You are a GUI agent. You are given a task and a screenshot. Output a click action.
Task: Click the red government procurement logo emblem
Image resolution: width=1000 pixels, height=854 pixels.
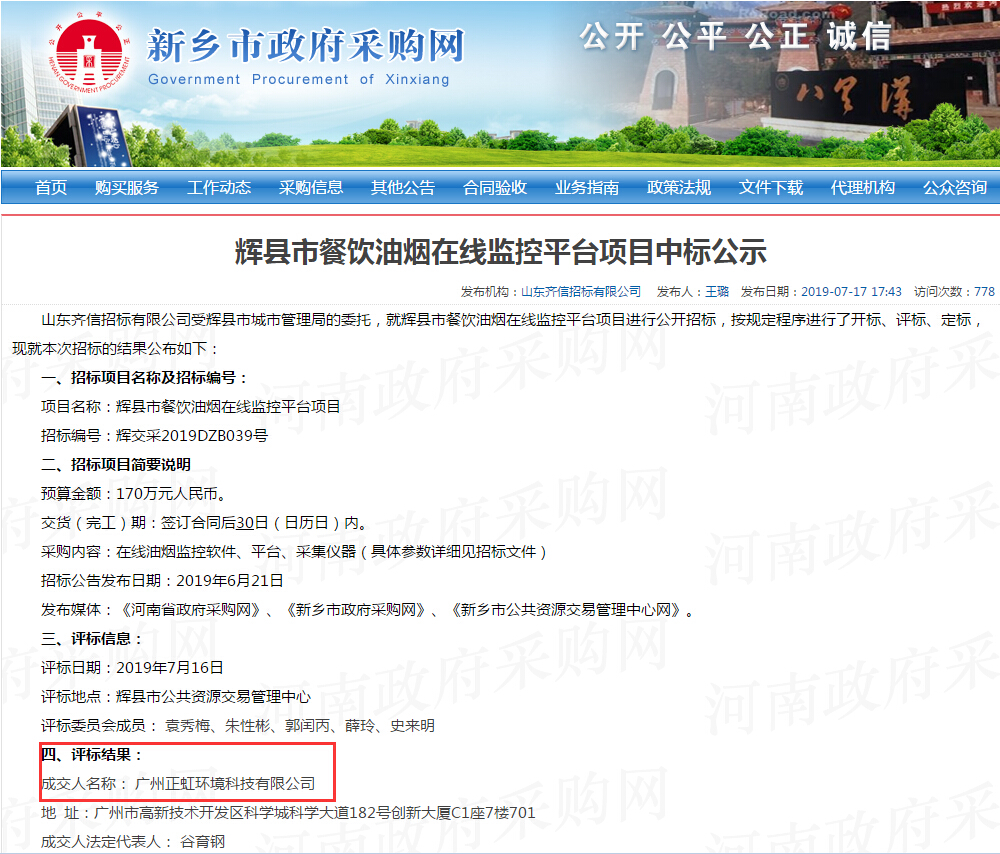pos(89,55)
